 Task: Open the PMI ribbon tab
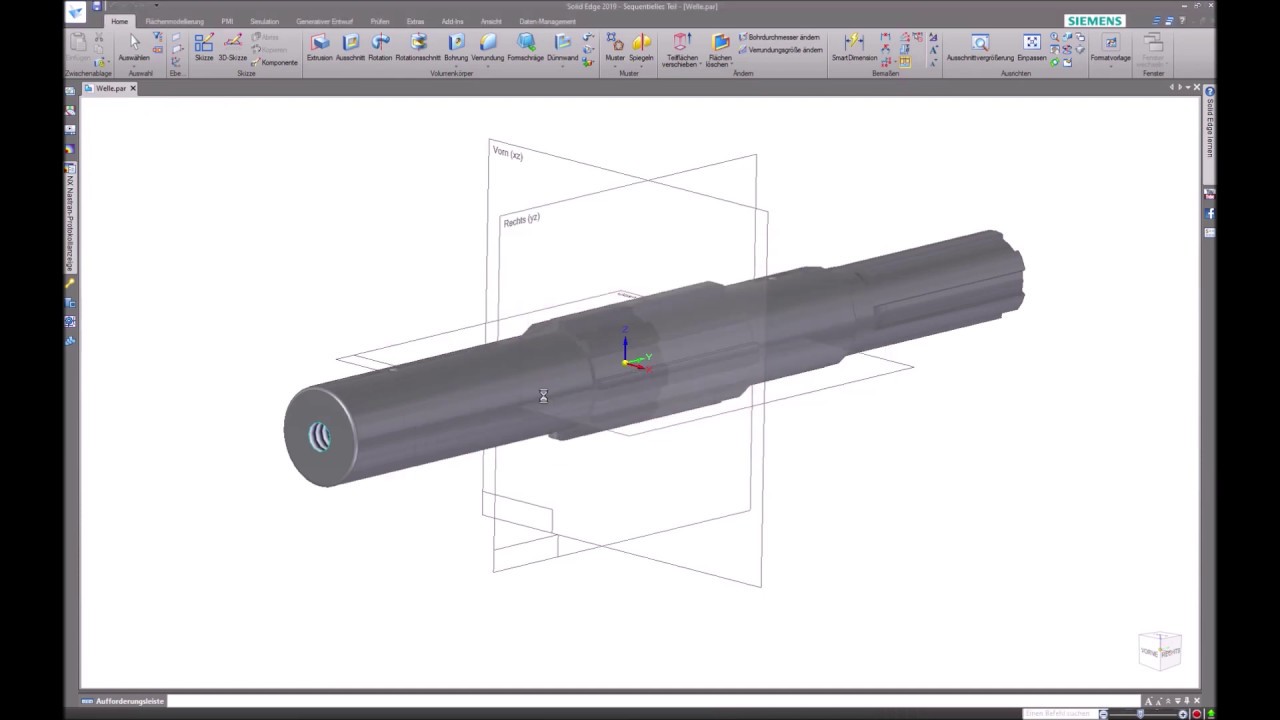[x=227, y=21]
